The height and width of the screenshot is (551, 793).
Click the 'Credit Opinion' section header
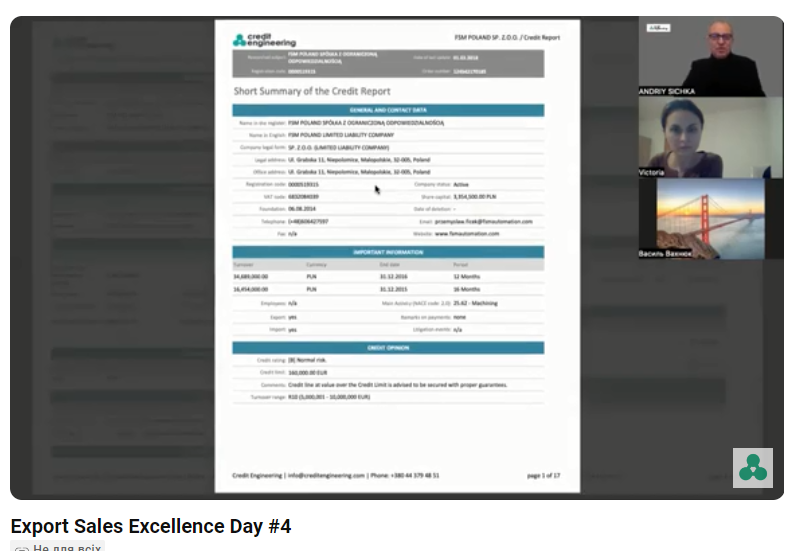click(x=388, y=348)
